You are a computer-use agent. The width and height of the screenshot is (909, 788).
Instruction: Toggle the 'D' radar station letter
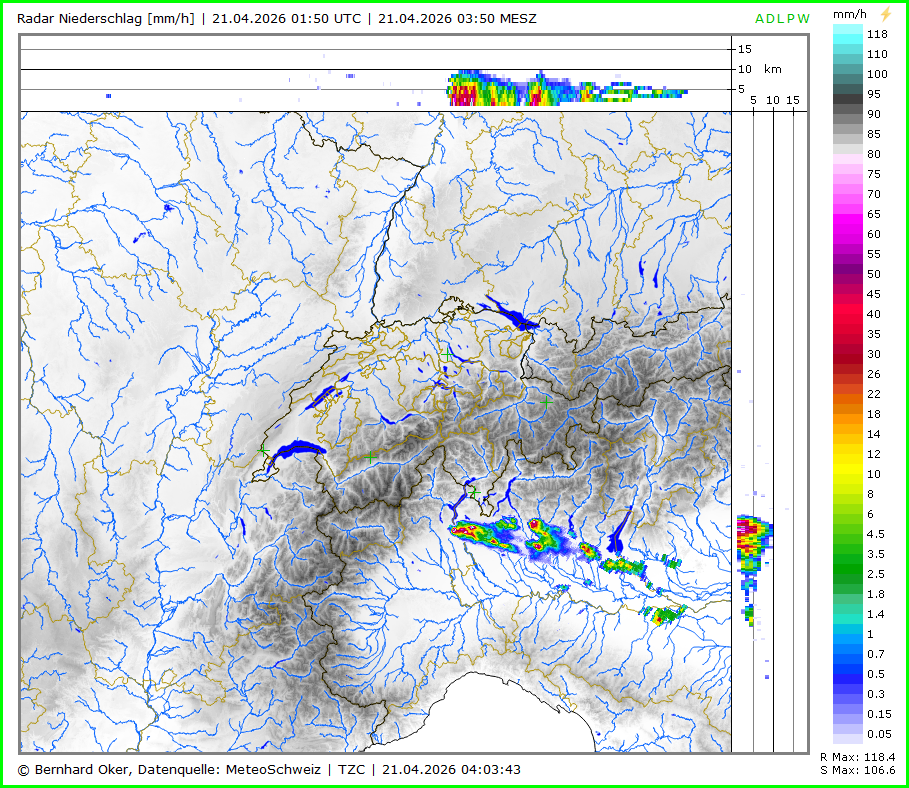772,19
